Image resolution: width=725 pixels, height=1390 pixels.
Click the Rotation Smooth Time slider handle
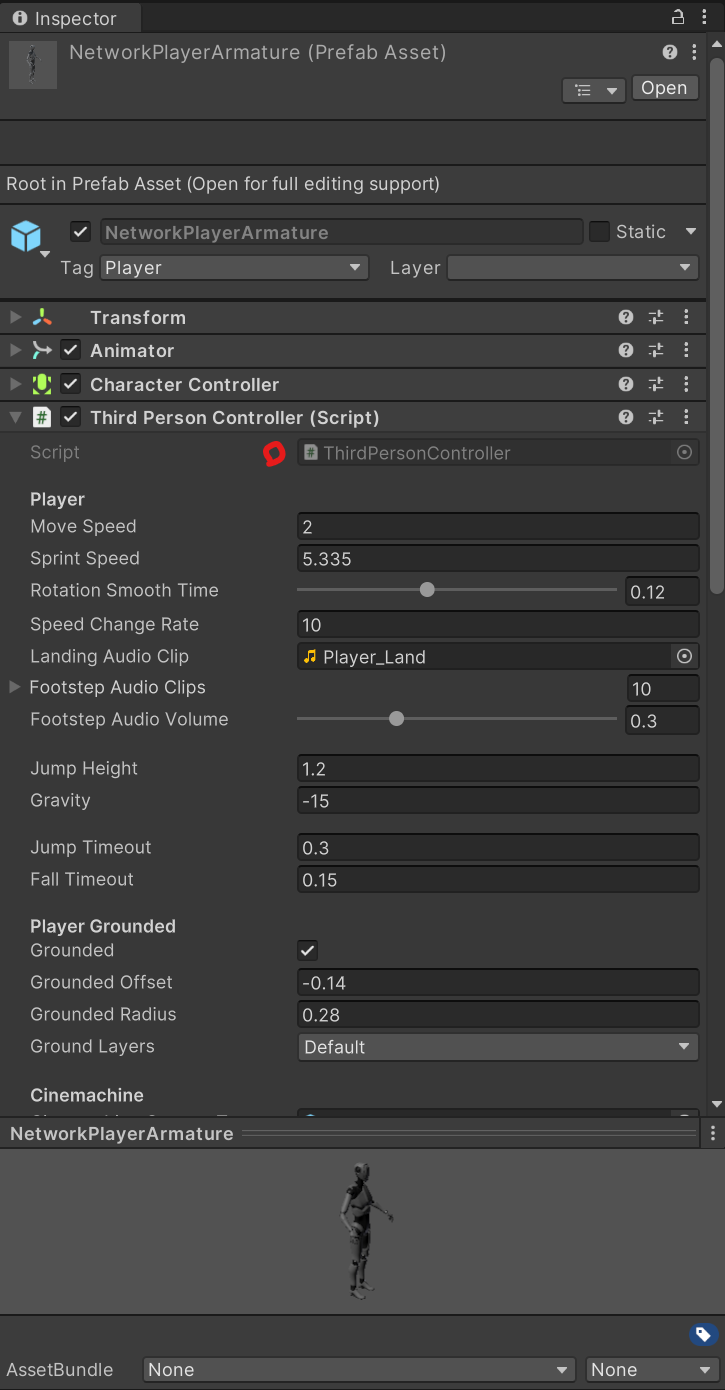point(427,590)
